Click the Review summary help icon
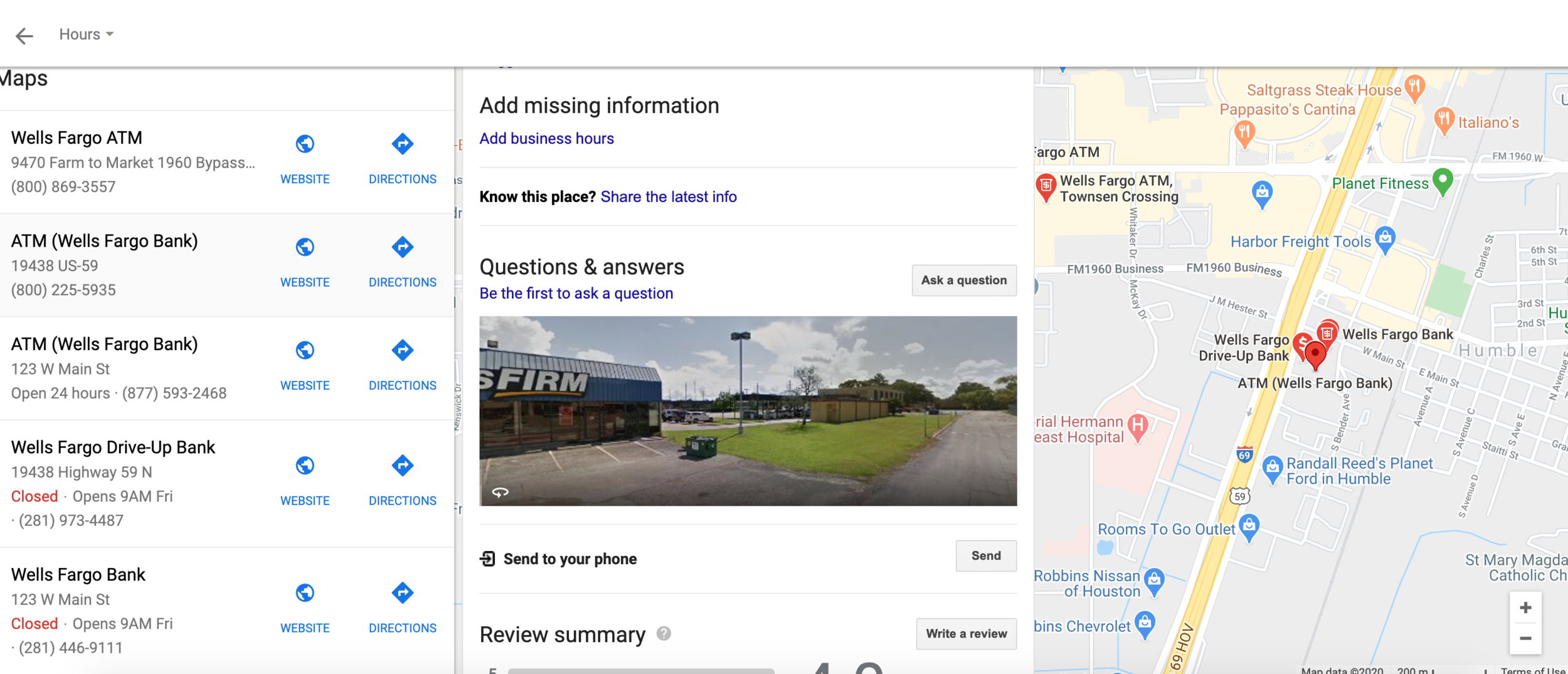The image size is (1568, 674). (664, 634)
